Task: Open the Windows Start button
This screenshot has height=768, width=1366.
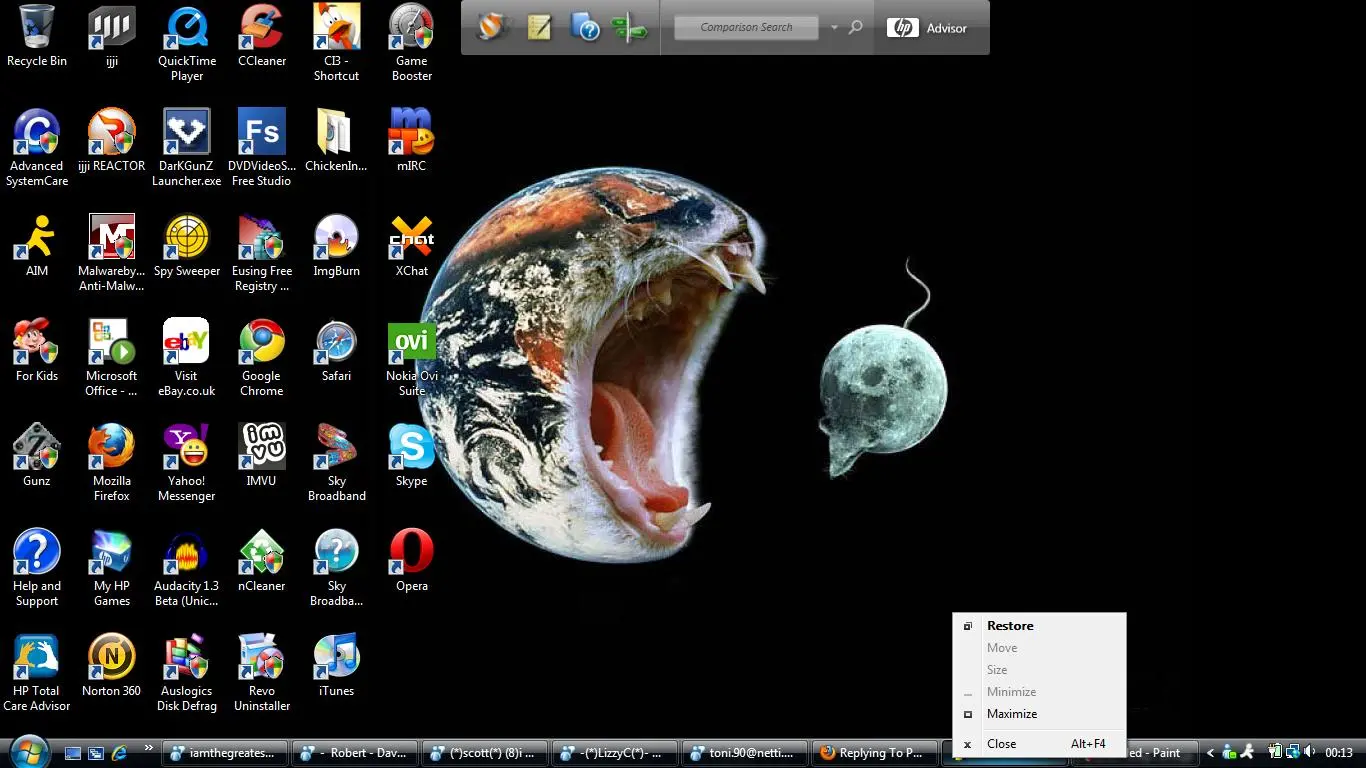Action: (x=28, y=751)
